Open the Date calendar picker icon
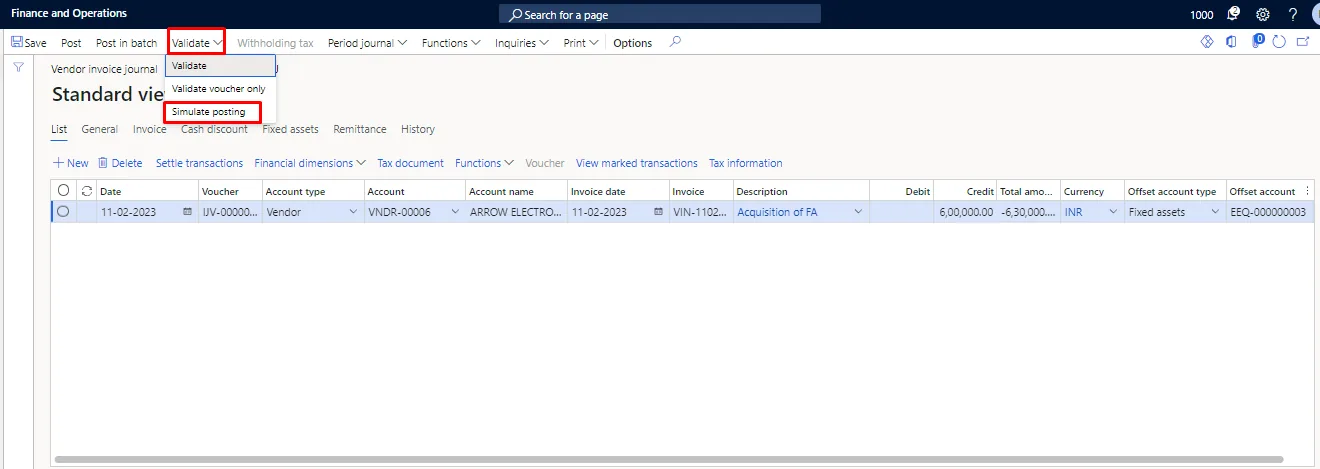This screenshot has height=469, width=1320. [187, 212]
